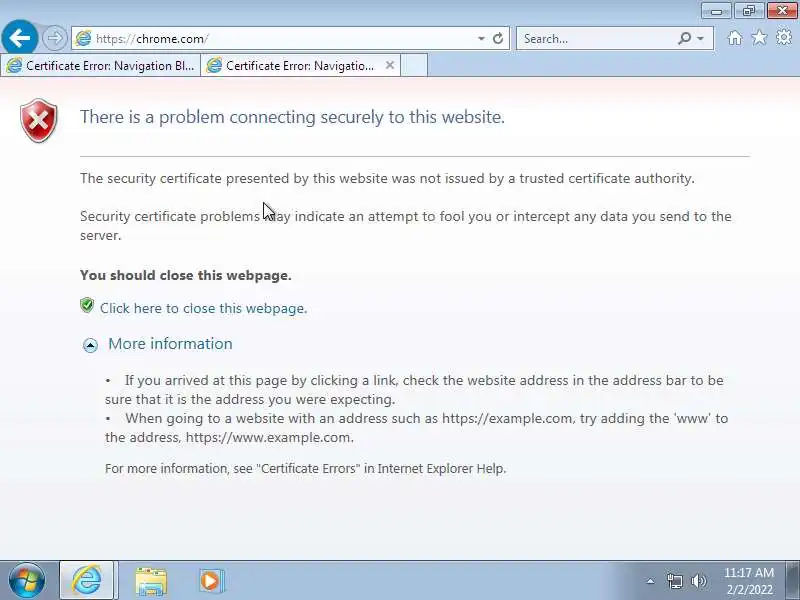
Task: Refresh the page with the reload icon
Action: click(498, 38)
